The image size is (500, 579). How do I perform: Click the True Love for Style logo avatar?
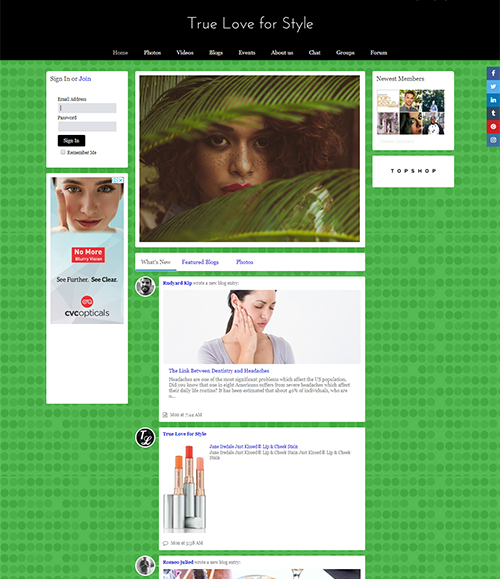point(145,437)
